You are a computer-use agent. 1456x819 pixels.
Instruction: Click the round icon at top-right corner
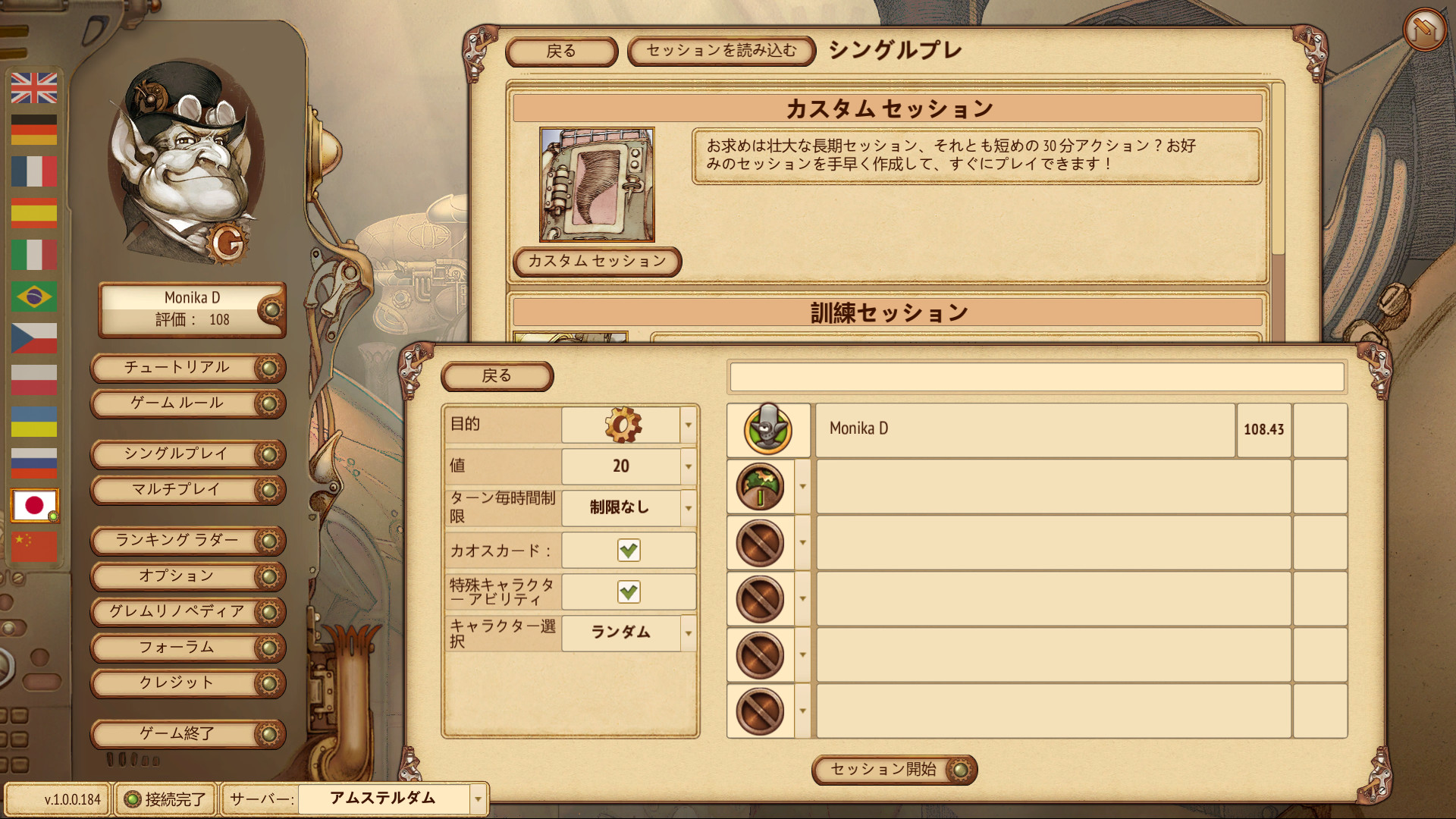tap(1424, 30)
